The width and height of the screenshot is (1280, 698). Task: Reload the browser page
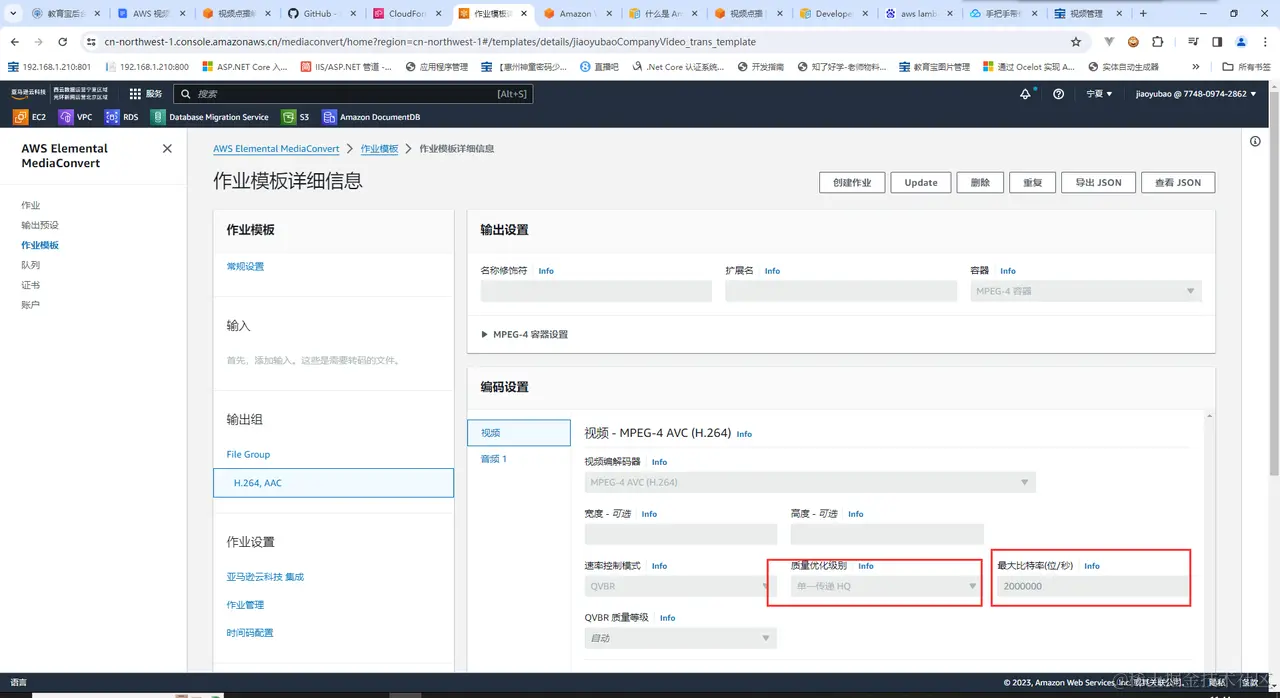[x=63, y=42]
